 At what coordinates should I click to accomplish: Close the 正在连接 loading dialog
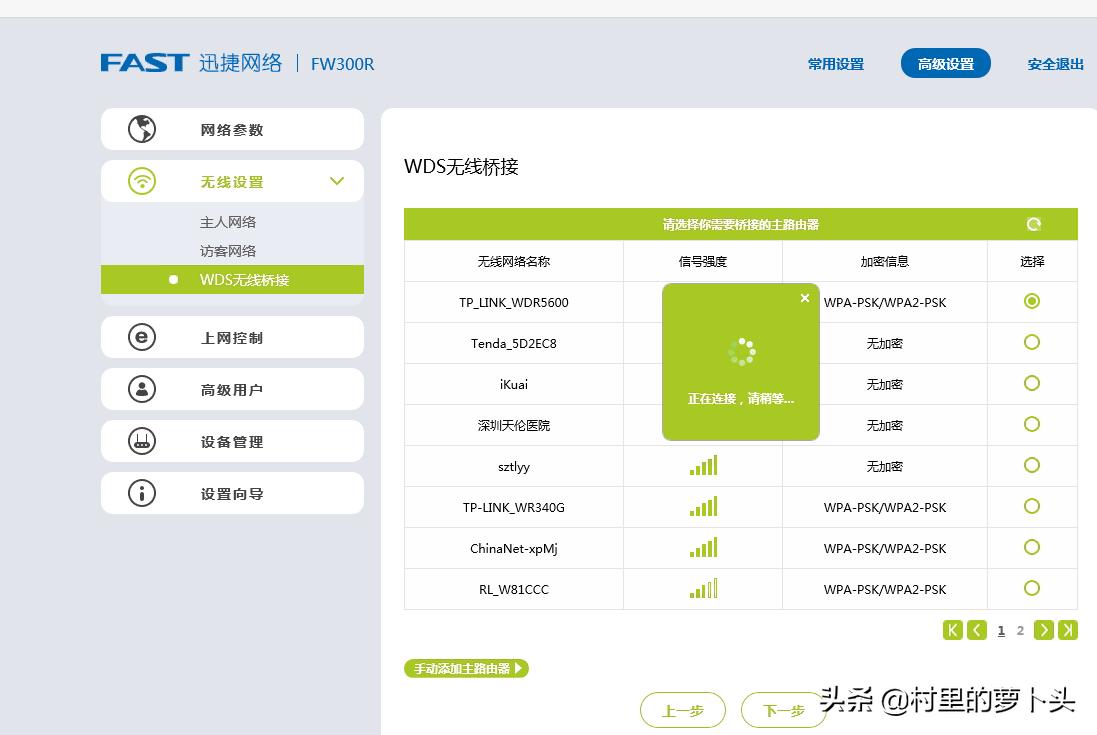click(805, 297)
